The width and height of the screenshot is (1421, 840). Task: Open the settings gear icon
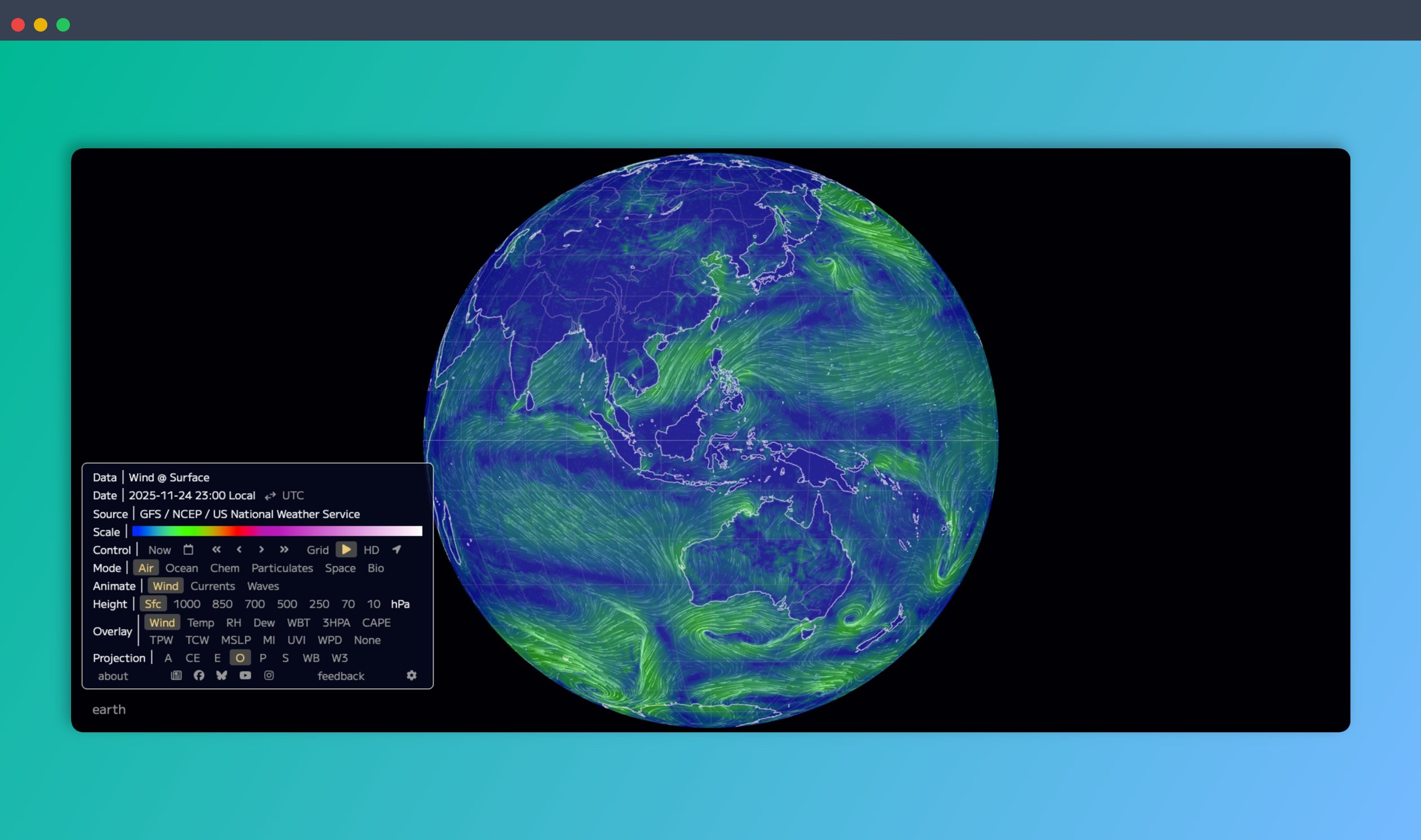pos(412,675)
